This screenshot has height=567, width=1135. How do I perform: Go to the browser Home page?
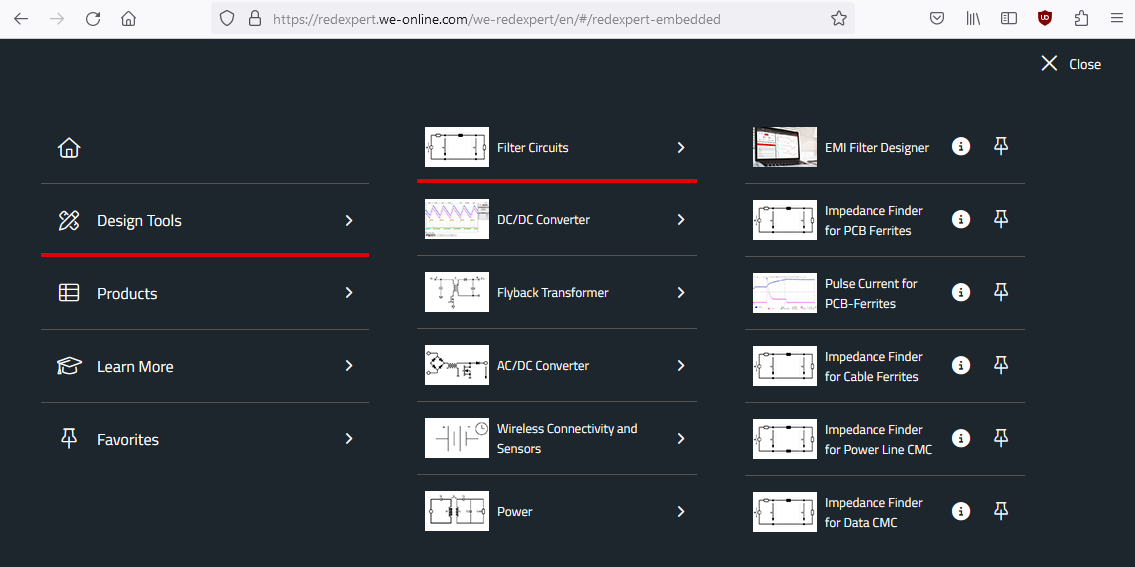pyautogui.click(x=128, y=19)
